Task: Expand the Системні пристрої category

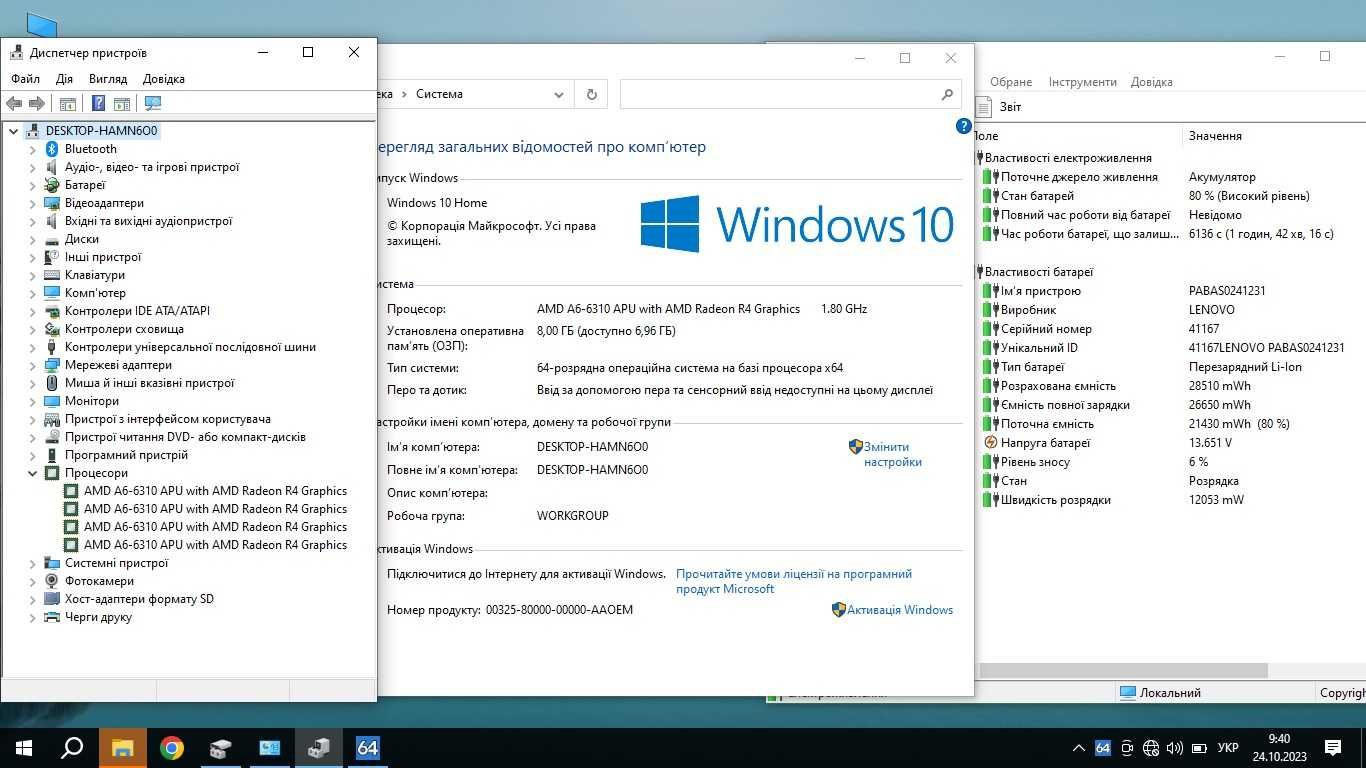Action: pos(32,563)
